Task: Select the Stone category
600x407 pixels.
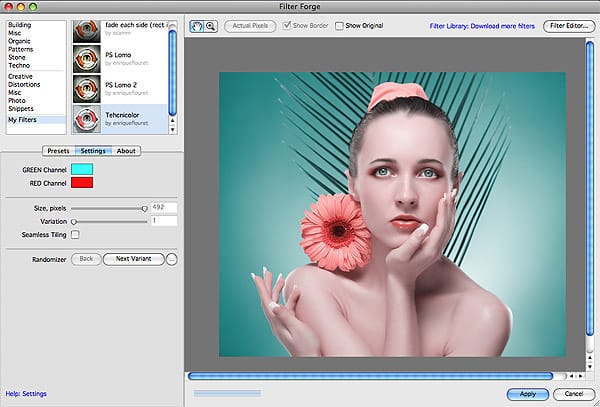Action: coord(17,57)
